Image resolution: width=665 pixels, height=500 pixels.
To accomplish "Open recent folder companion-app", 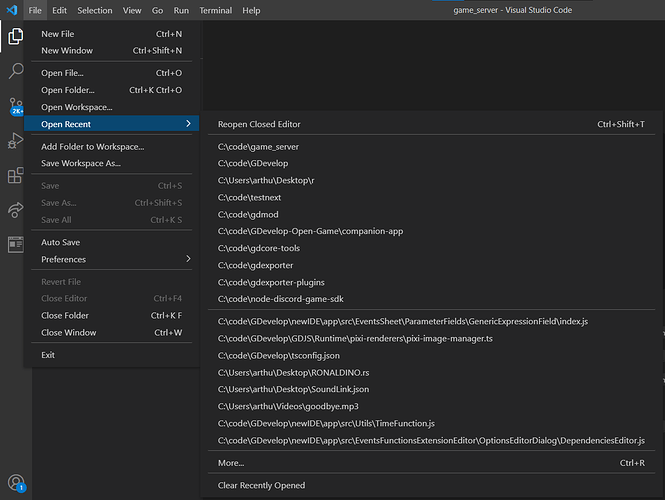I will point(431,231).
